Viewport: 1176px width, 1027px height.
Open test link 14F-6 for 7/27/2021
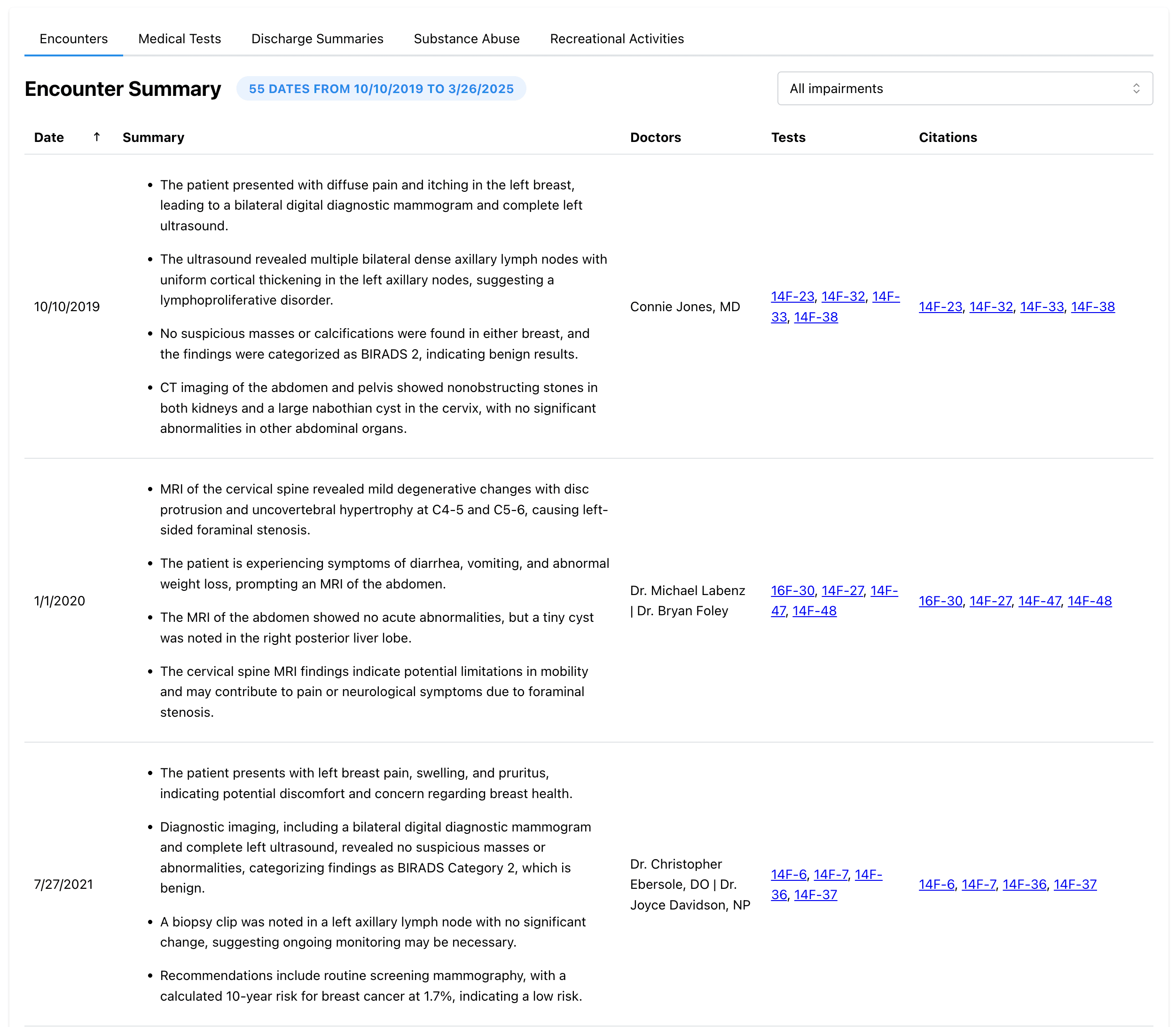coord(788,875)
